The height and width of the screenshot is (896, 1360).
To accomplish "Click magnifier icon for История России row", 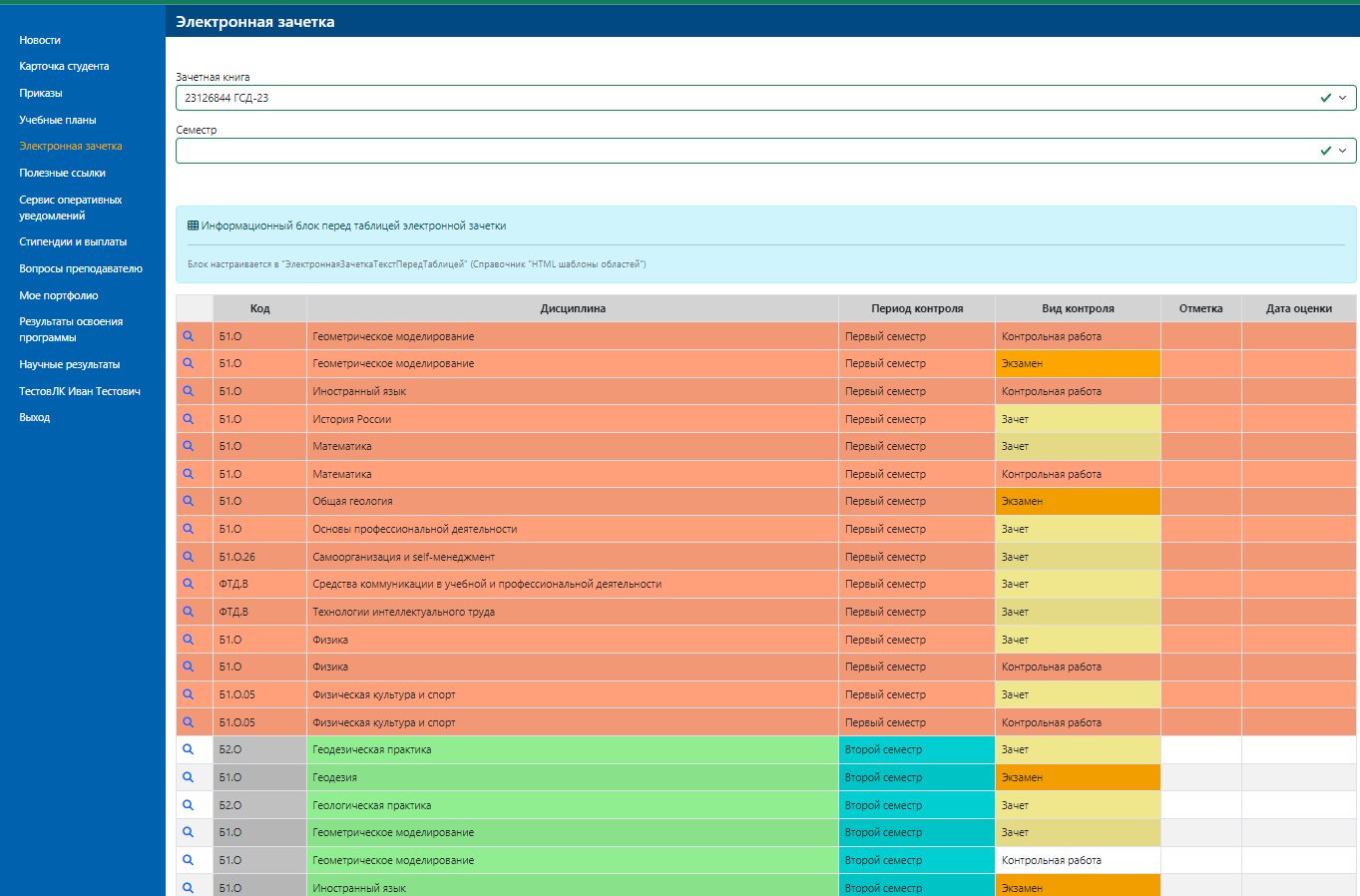I will point(188,419).
